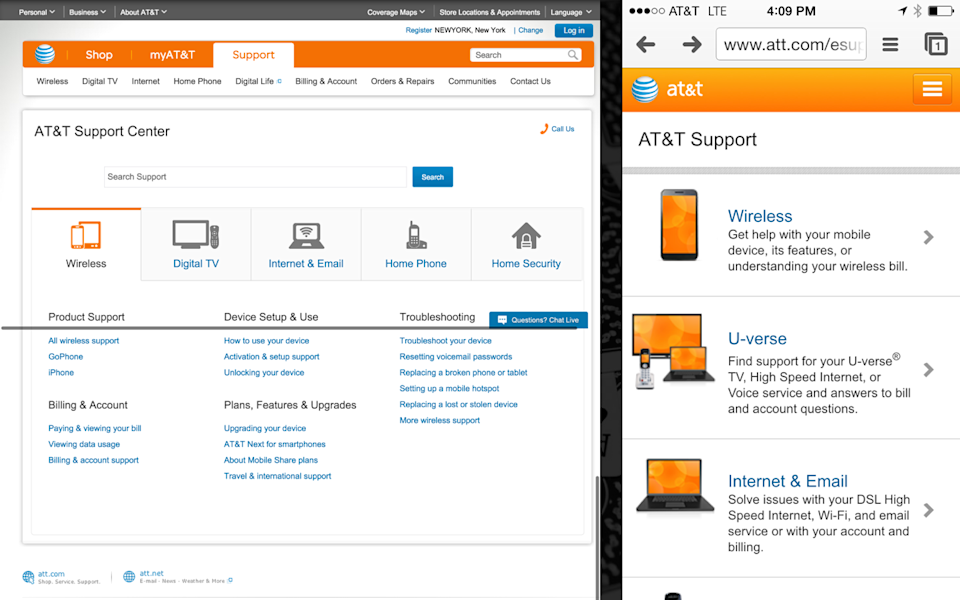Open Troubleshoot your device link
This screenshot has width=960, height=600.
(445, 340)
